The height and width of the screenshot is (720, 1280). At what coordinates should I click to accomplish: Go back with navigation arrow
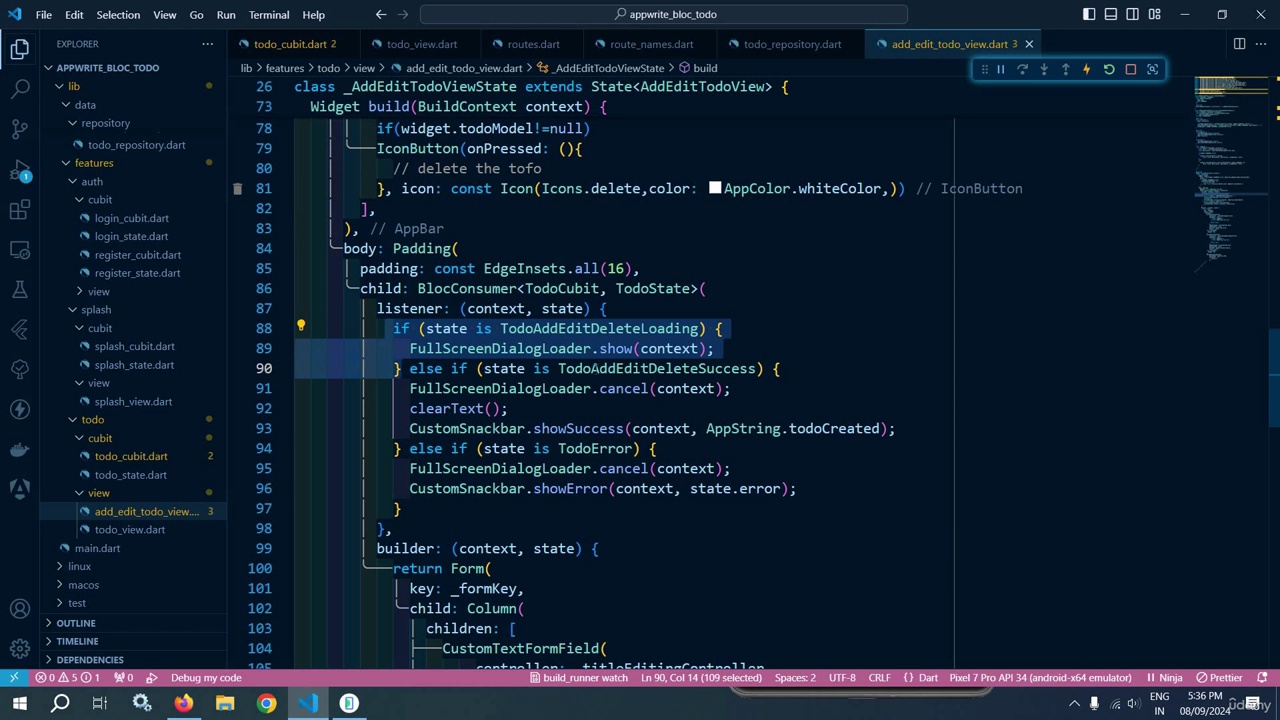pyautogui.click(x=381, y=14)
